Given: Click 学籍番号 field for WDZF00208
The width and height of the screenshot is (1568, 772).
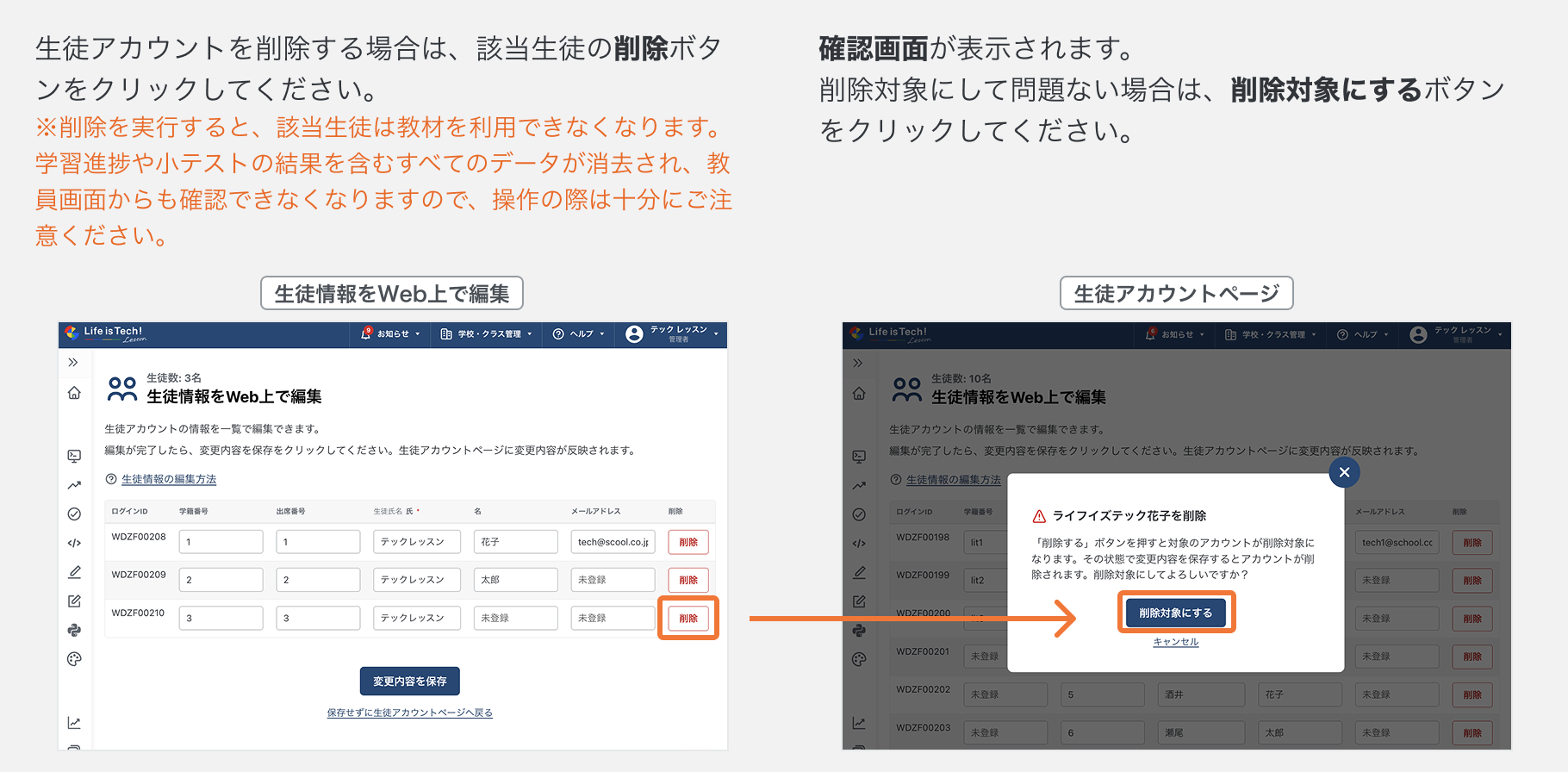Looking at the screenshot, I should coord(221,542).
